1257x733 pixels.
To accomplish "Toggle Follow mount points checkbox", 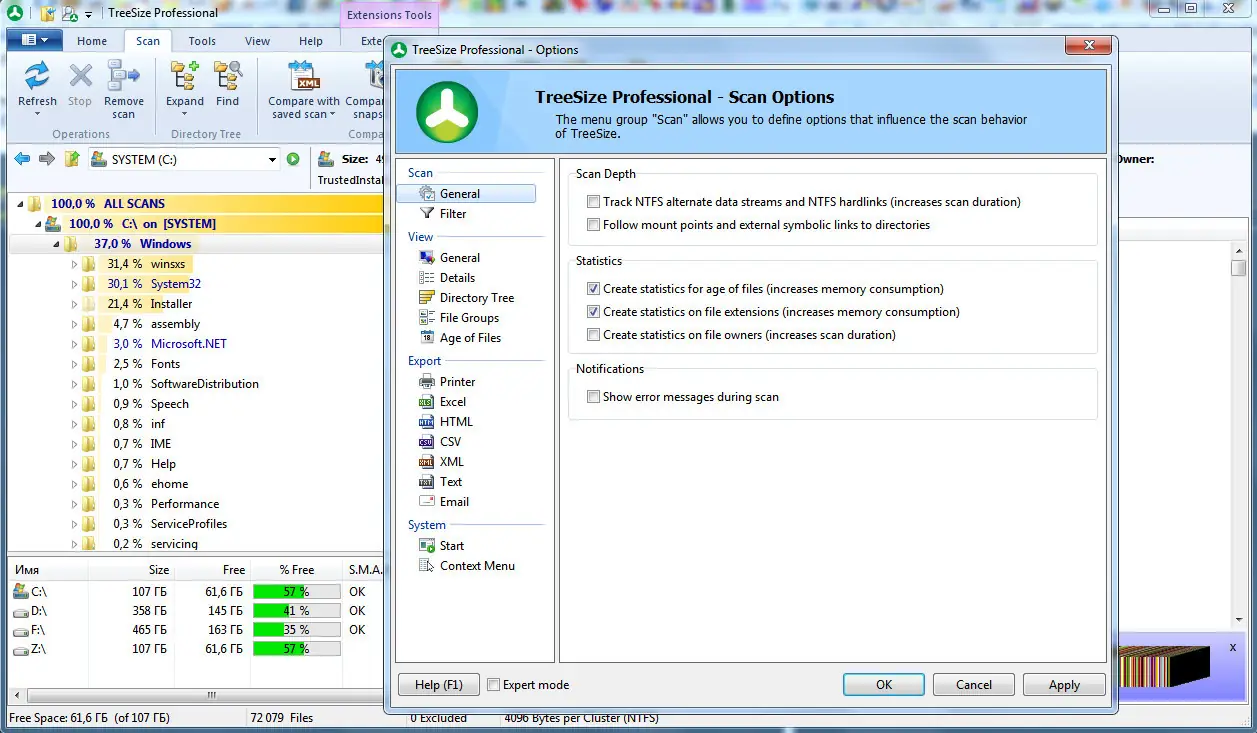I will [594, 225].
